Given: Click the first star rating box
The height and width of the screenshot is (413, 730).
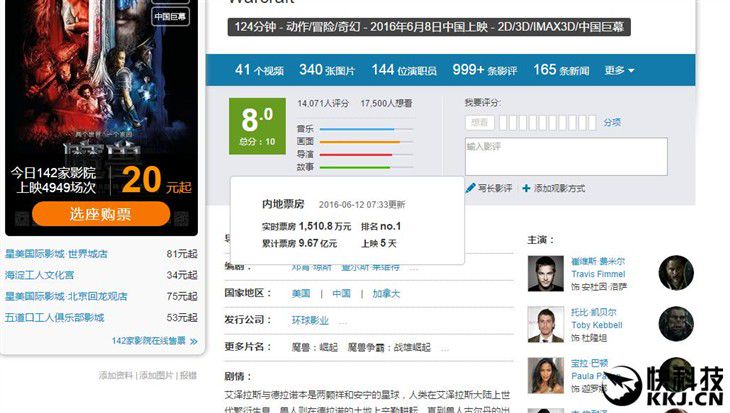Looking at the screenshot, I should click(x=503, y=123).
